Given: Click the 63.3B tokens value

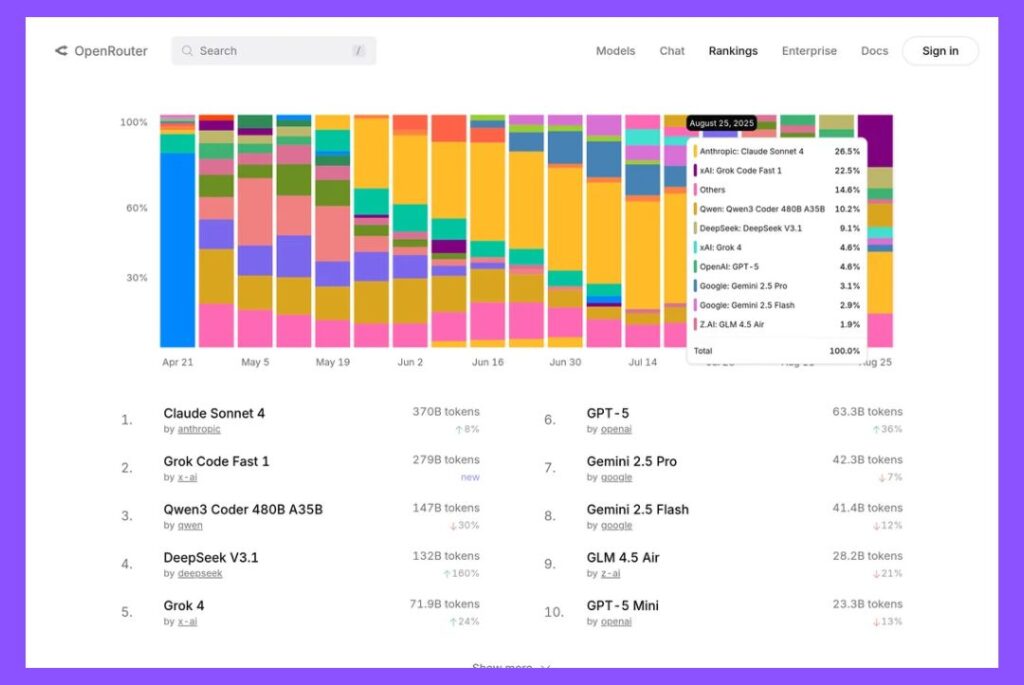Looking at the screenshot, I should [867, 411].
